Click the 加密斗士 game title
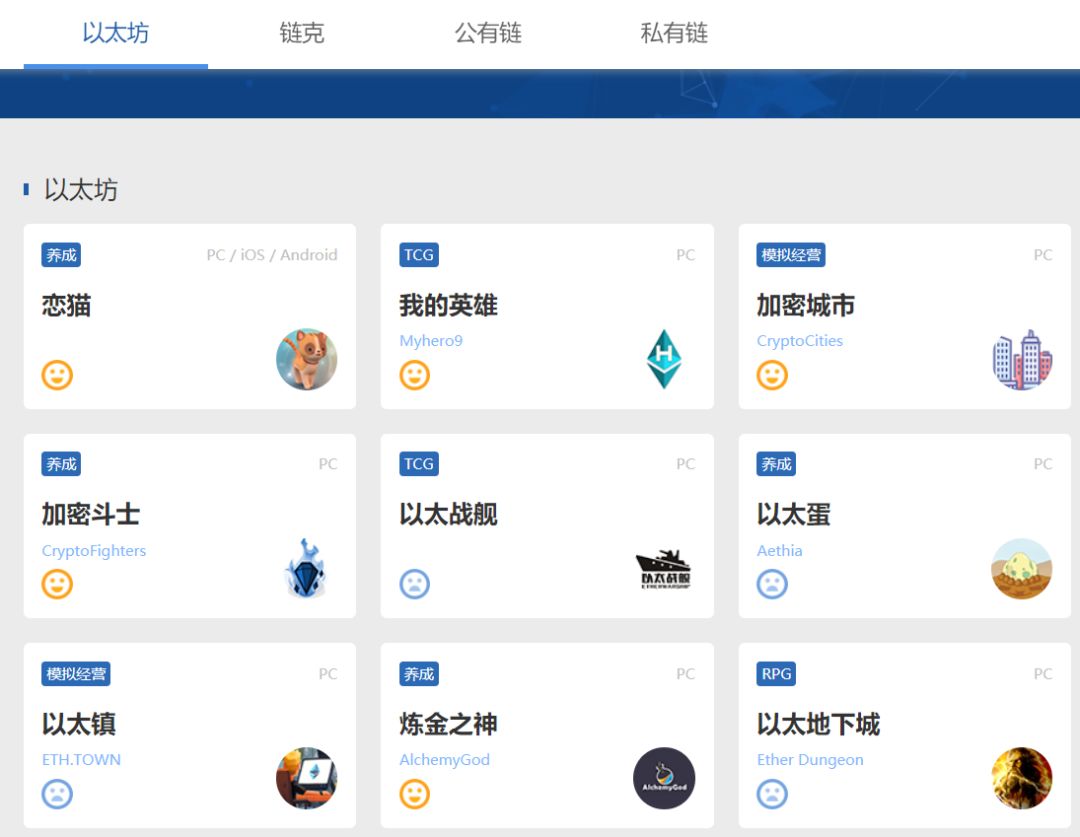This screenshot has width=1080, height=837. [x=91, y=515]
